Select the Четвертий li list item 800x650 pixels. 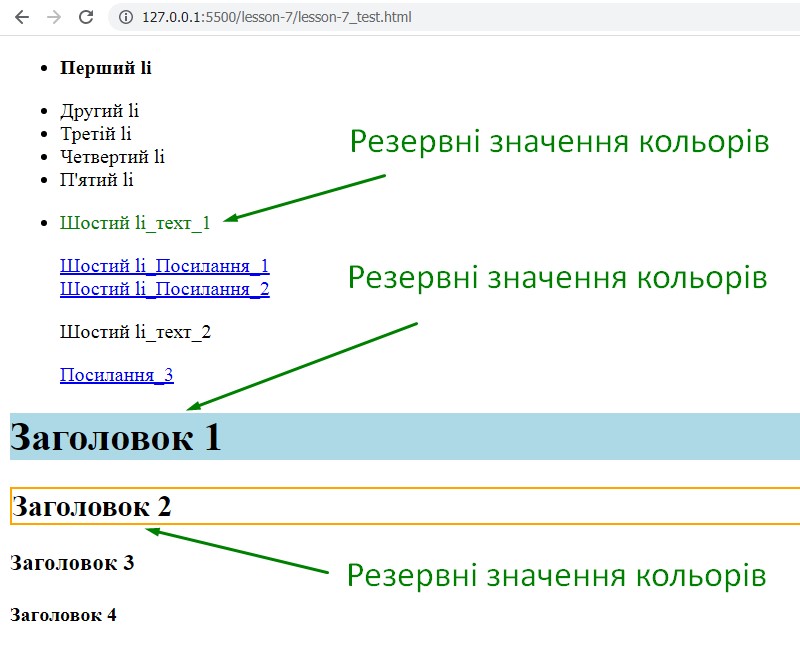pyautogui.click(x=112, y=157)
